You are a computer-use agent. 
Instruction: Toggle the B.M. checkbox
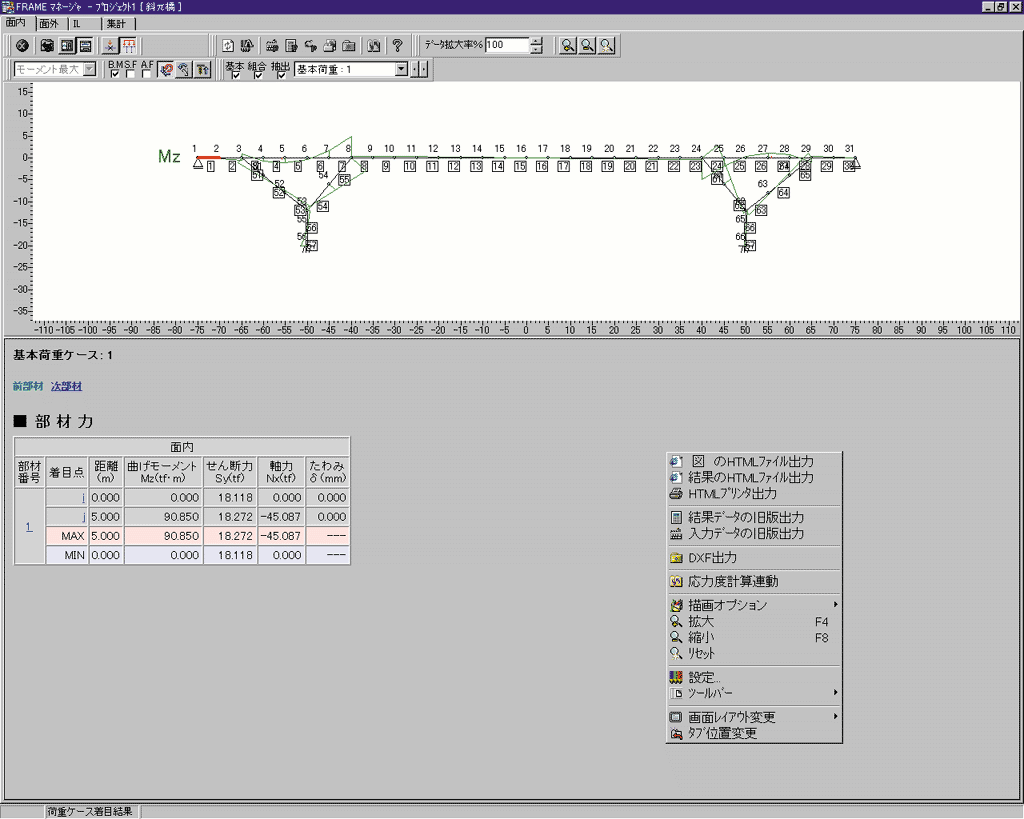pos(115,74)
